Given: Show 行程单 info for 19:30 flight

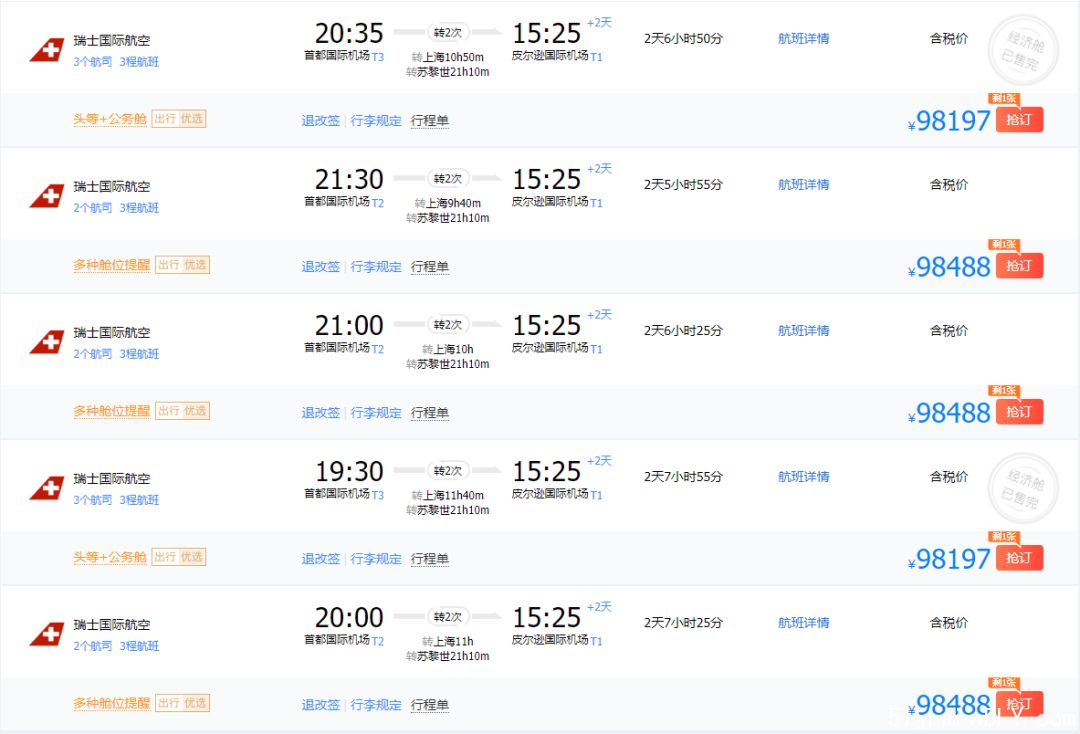Looking at the screenshot, I should coord(430,559).
